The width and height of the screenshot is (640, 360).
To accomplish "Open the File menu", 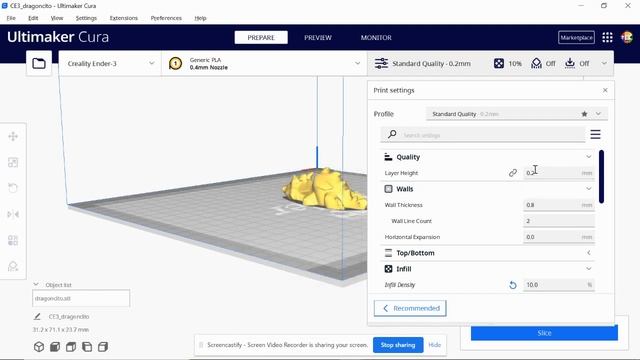I will [x=11, y=18].
